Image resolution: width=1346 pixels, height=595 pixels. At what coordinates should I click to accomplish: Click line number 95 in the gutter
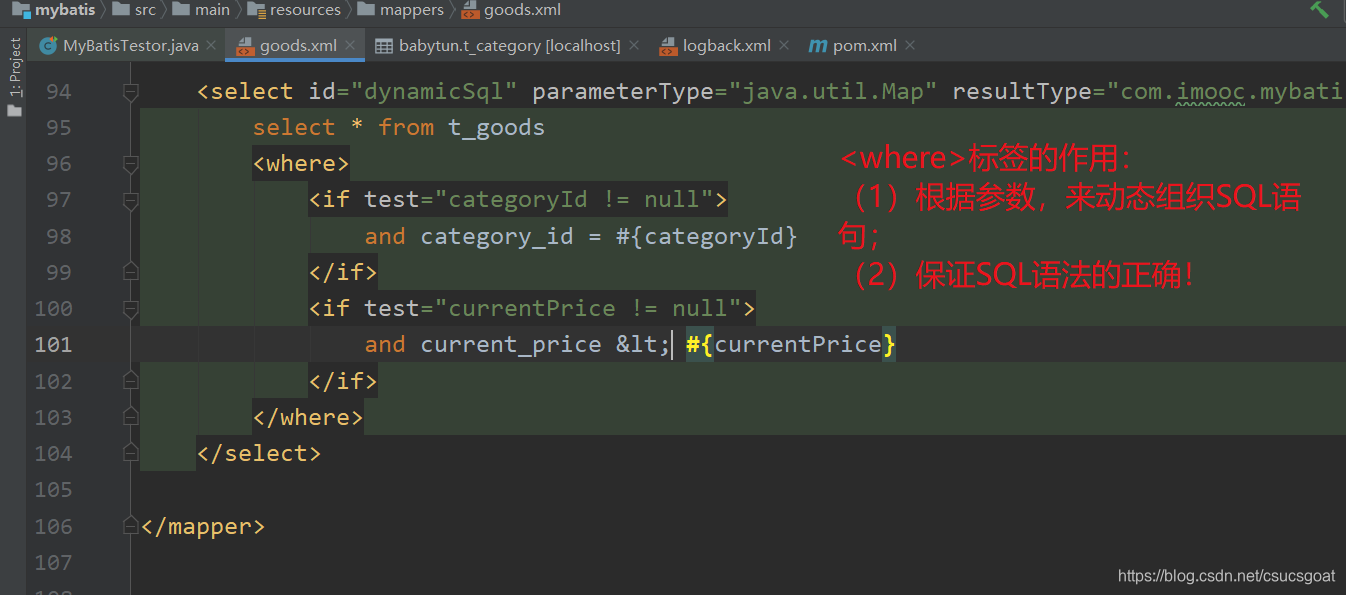point(59,128)
